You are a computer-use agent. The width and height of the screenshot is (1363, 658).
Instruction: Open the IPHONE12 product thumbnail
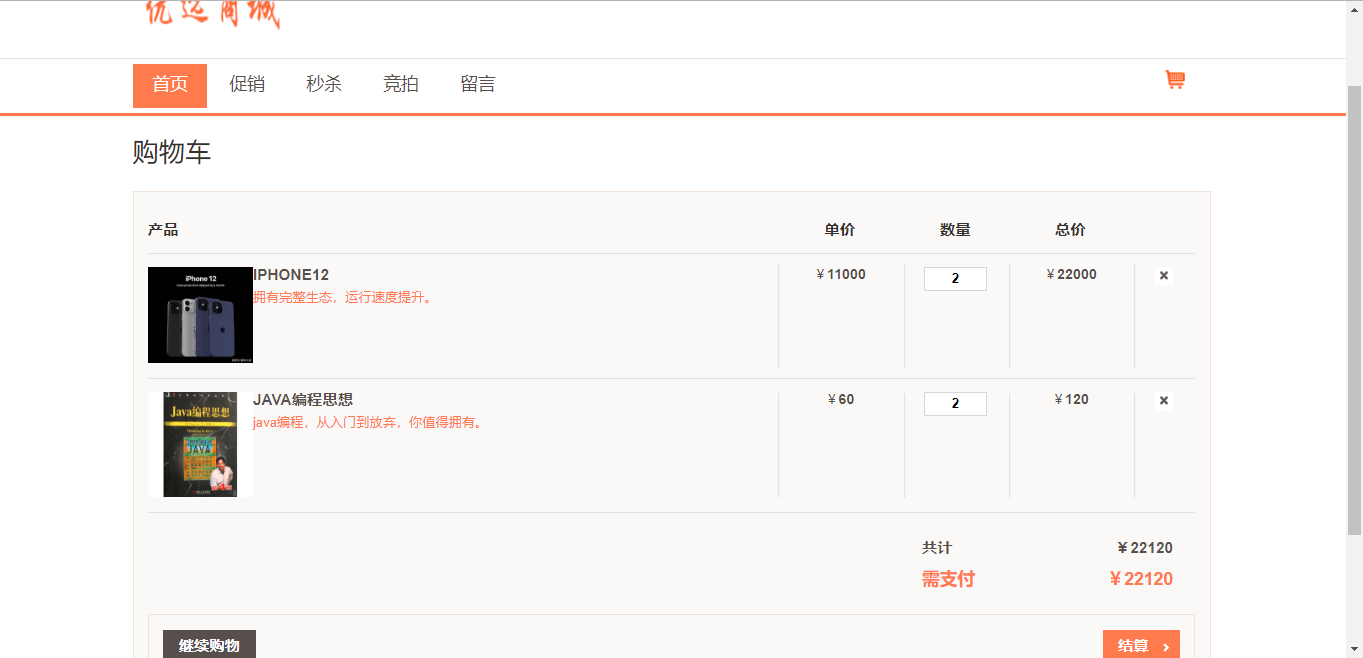click(200, 315)
